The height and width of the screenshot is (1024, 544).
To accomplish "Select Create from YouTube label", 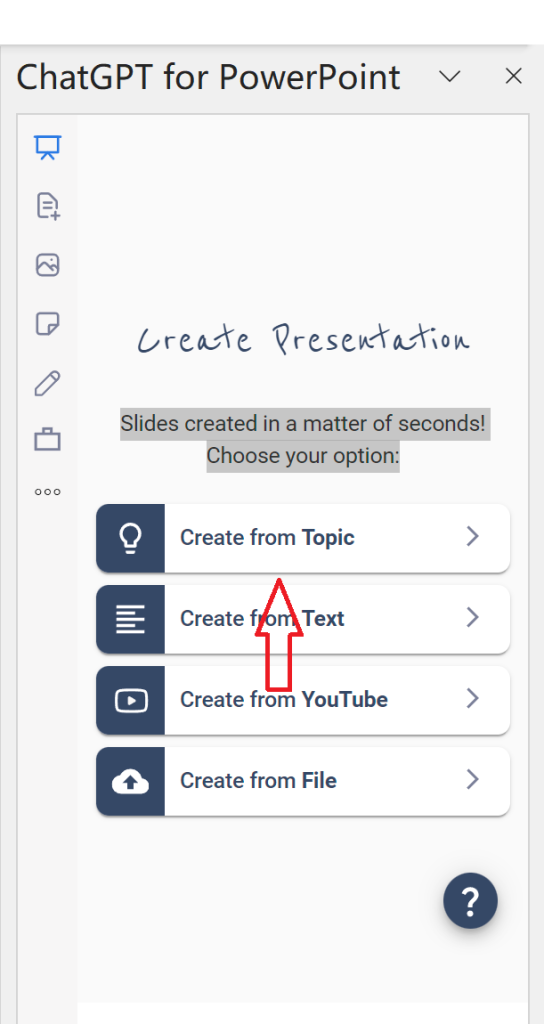I will (284, 699).
